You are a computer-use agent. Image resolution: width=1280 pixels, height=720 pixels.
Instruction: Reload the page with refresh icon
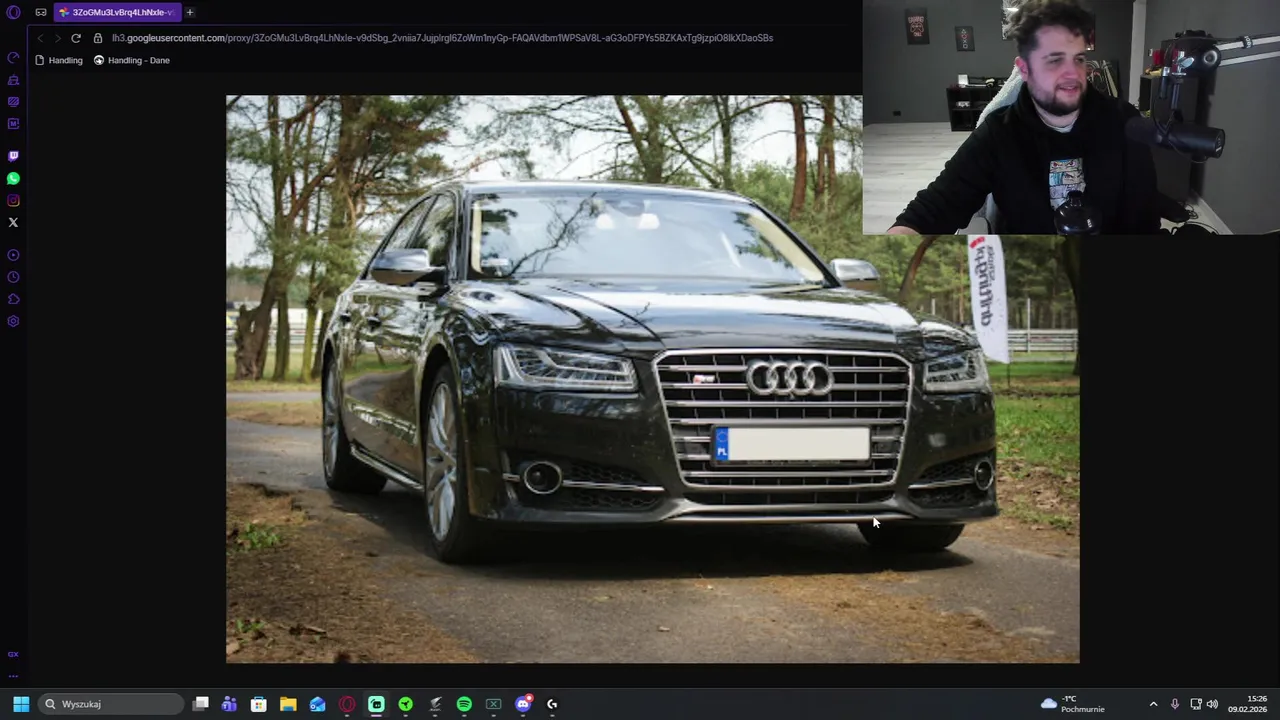click(76, 38)
